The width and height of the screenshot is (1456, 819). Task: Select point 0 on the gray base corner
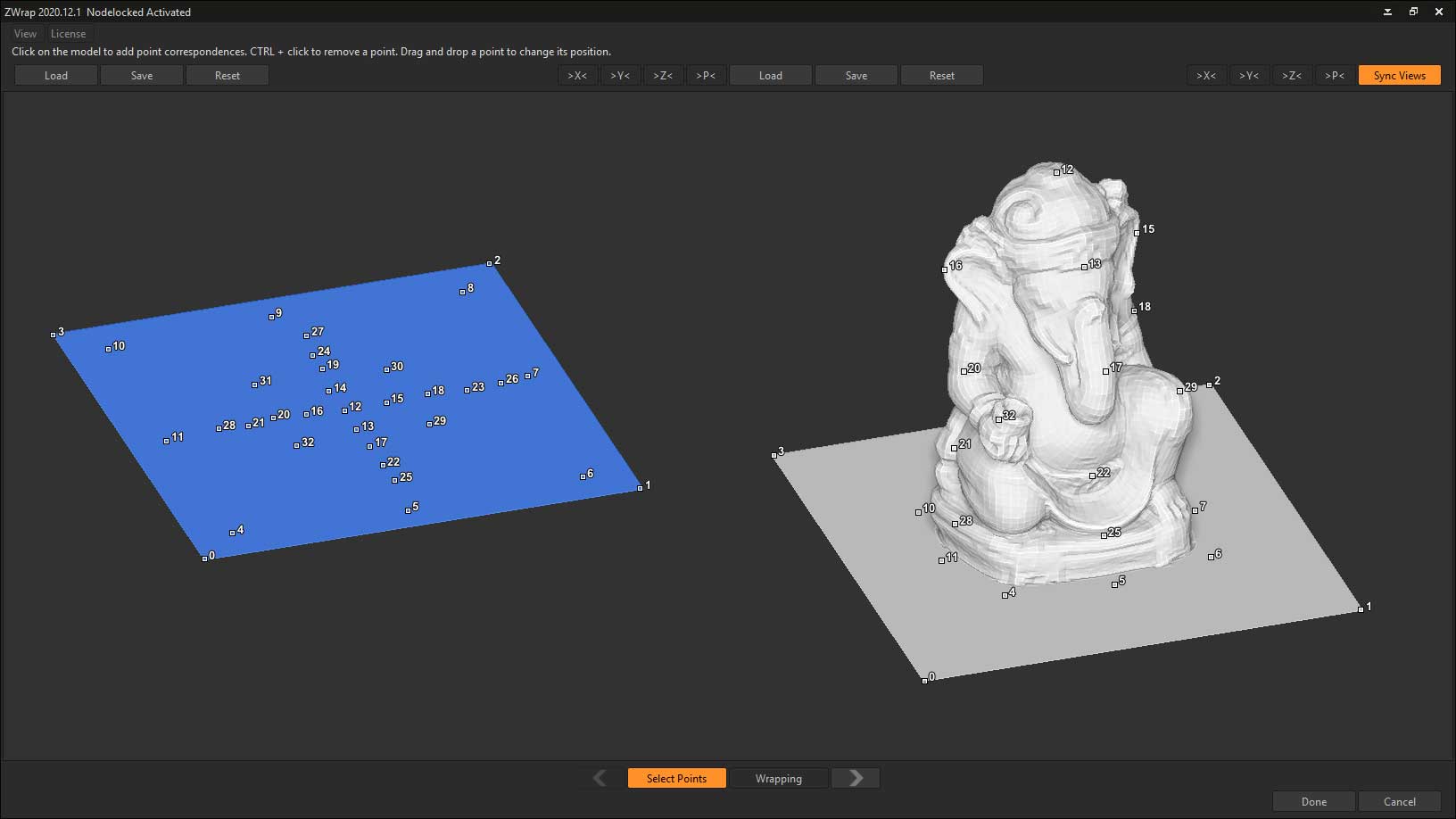point(924,681)
